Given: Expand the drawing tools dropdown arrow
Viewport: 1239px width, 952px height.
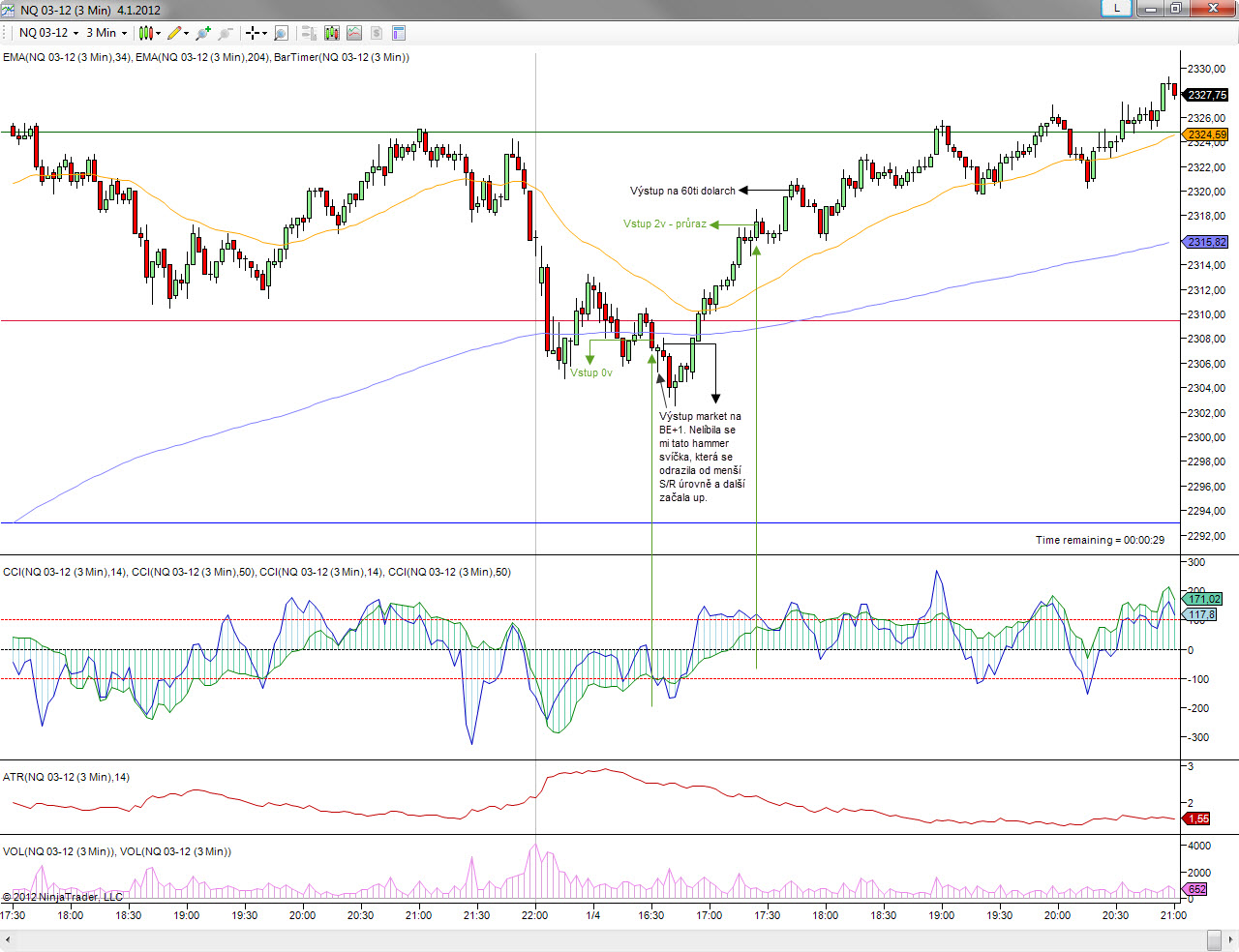Looking at the screenshot, I should [x=186, y=33].
